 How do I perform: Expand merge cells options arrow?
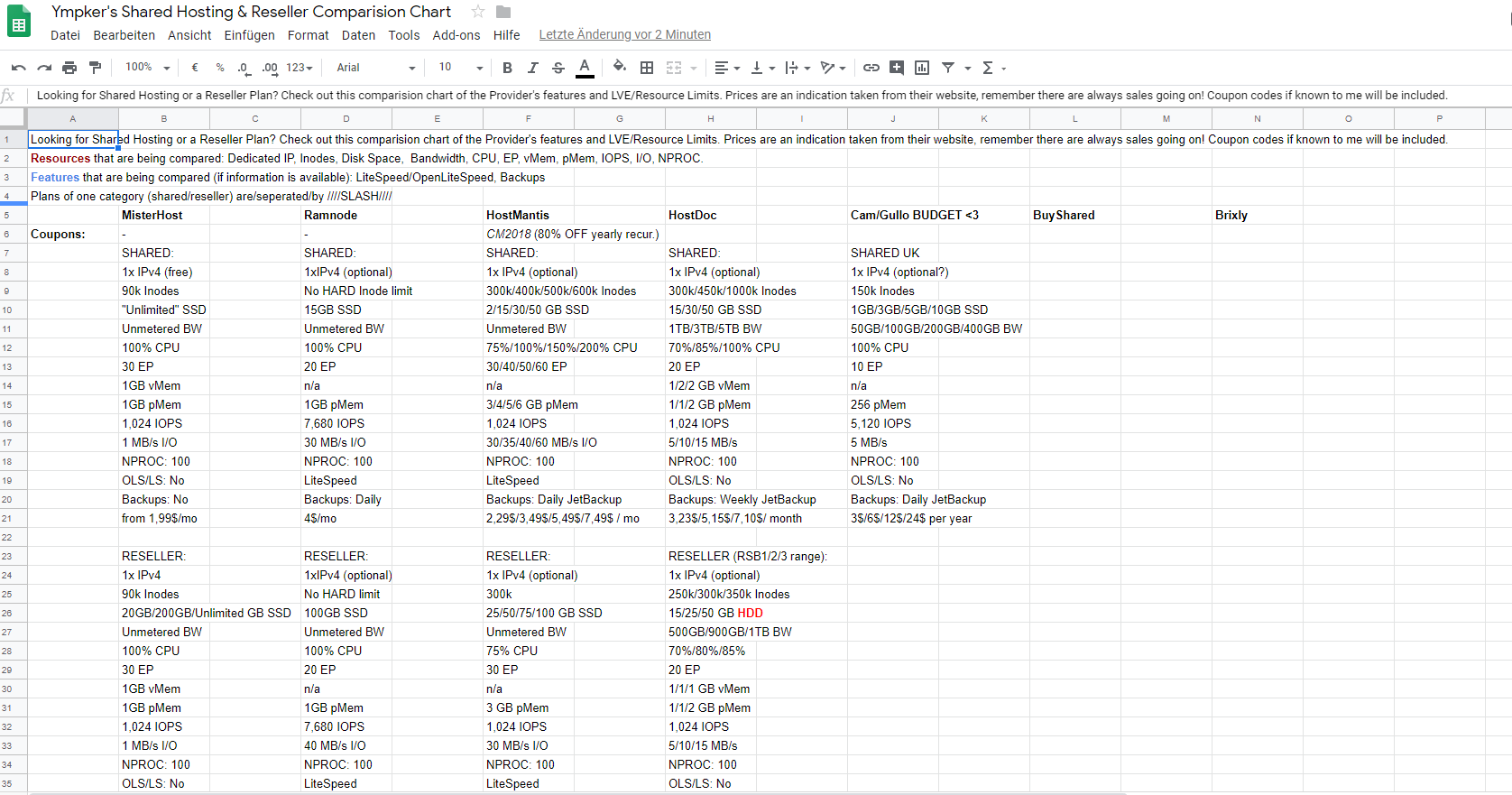click(694, 69)
